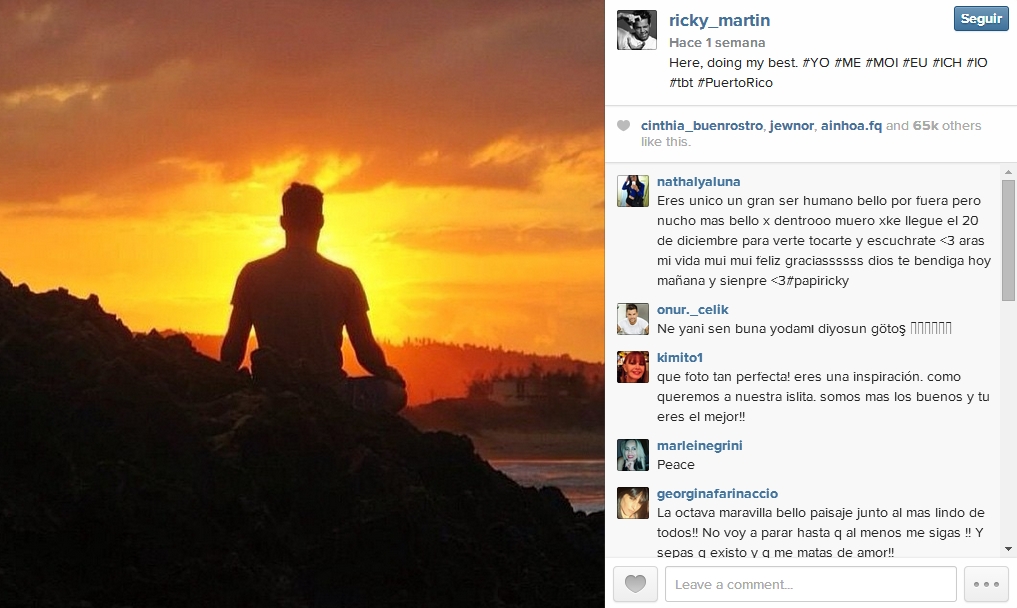
Task: Open georginafarinaccio's avatar thumbnail
Action: click(633, 503)
